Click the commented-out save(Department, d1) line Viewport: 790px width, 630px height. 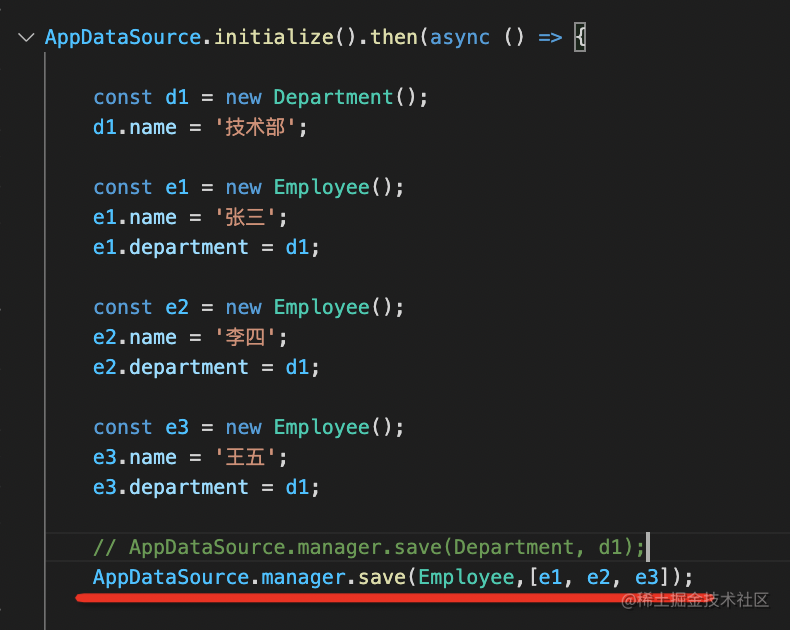369,547
